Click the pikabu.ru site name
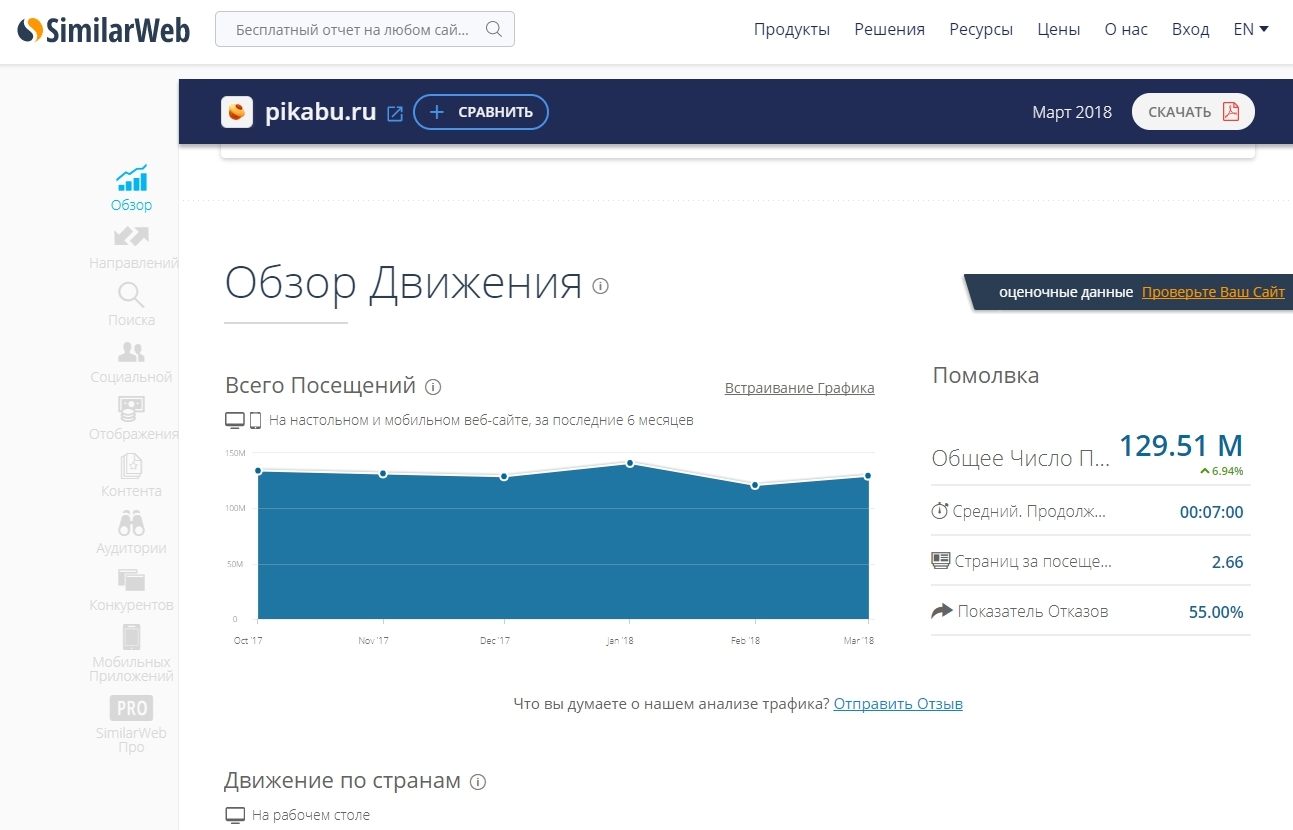Screen dimensions: 1293x830 pos(321,112)
